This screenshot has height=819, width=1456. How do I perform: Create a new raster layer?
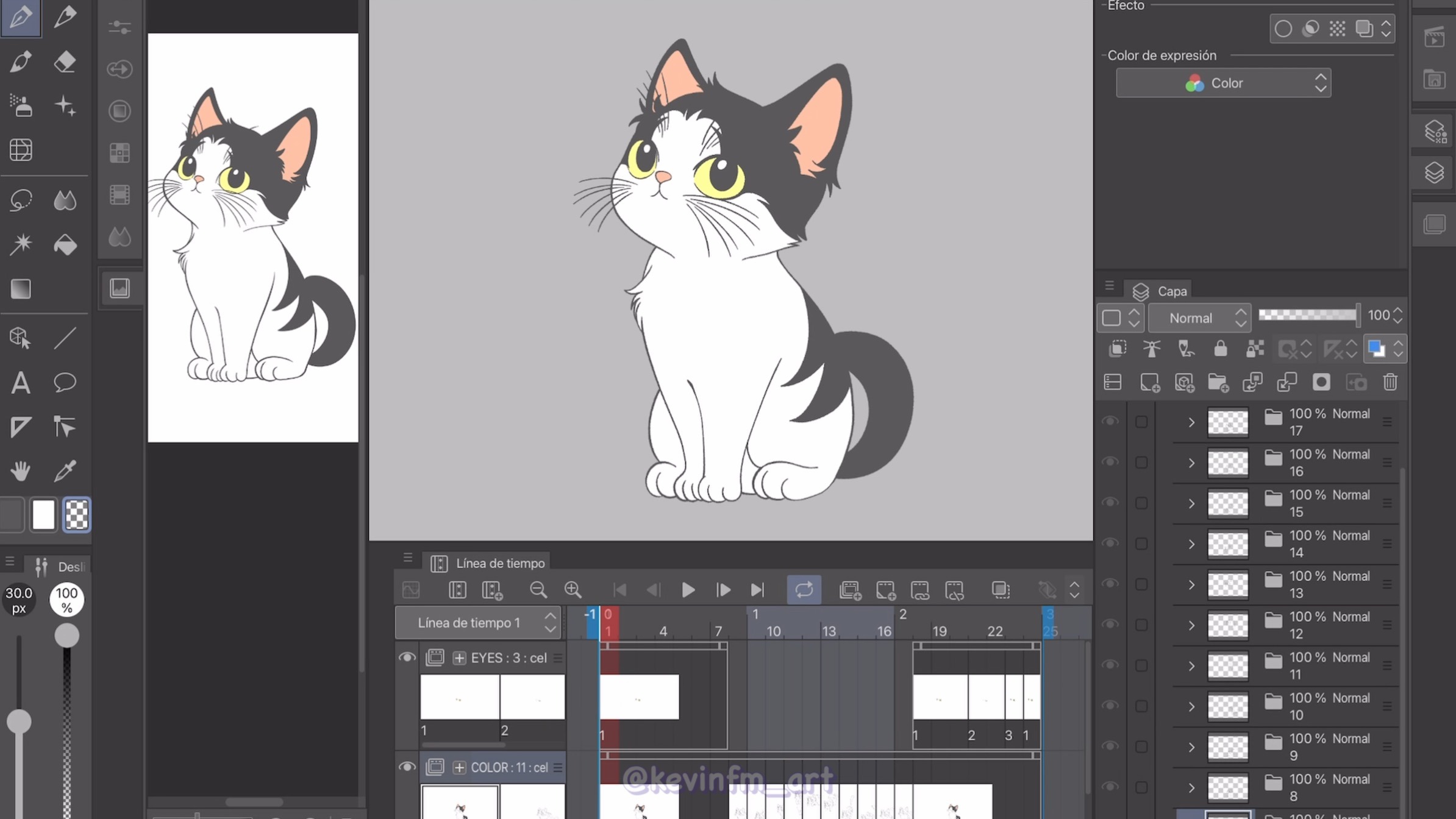[x=1149, y=382]
